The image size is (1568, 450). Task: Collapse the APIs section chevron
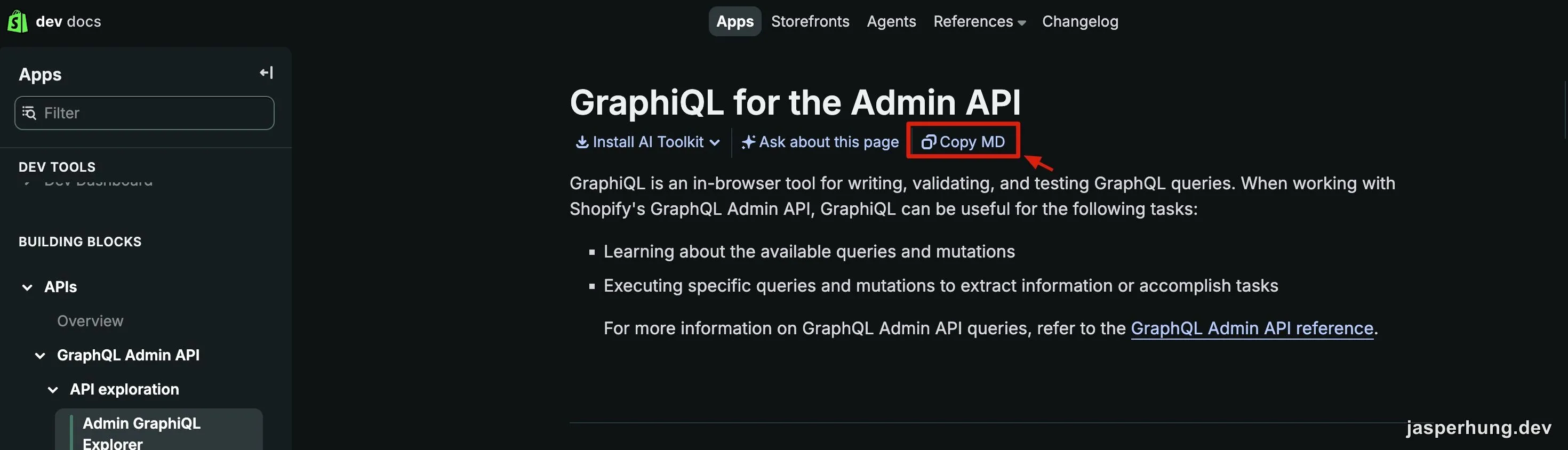tap(27, 287)
